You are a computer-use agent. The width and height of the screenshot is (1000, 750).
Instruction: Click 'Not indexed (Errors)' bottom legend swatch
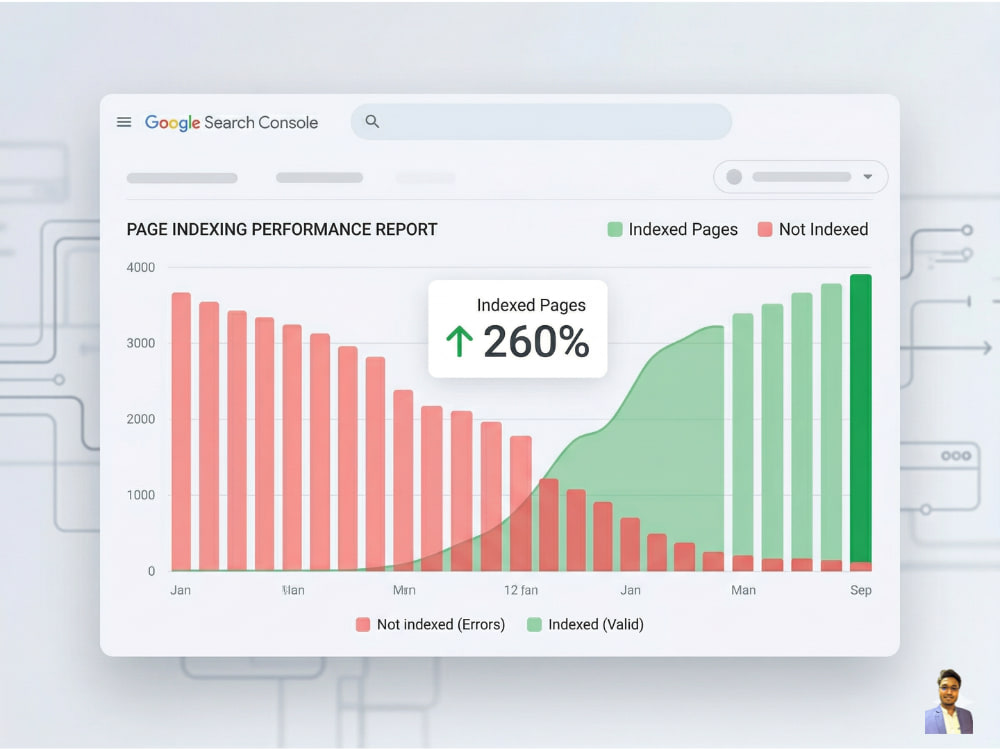pos(363,624)
